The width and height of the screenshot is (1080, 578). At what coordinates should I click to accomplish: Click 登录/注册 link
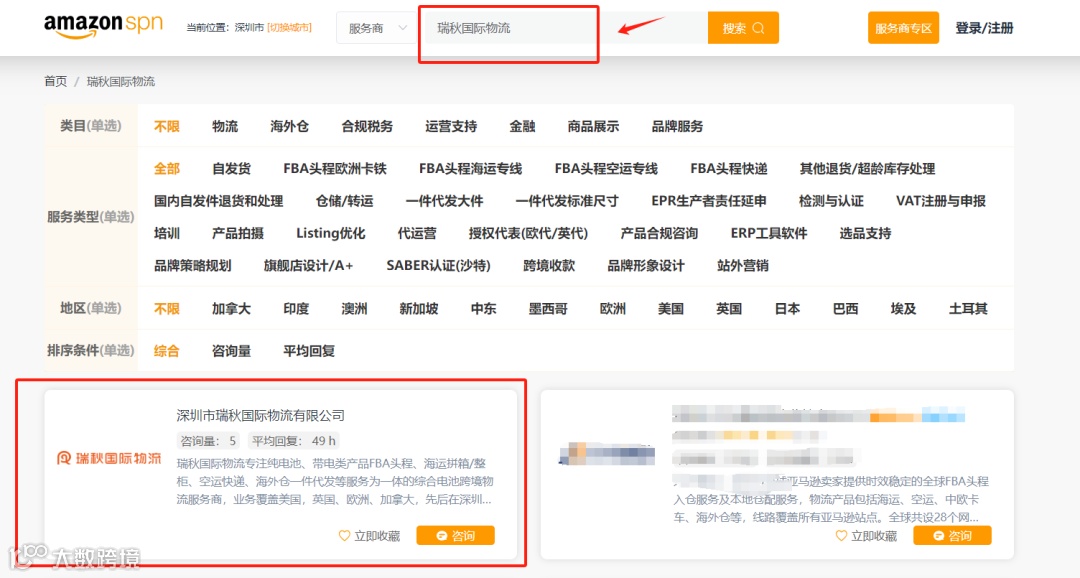coord(984,28)
